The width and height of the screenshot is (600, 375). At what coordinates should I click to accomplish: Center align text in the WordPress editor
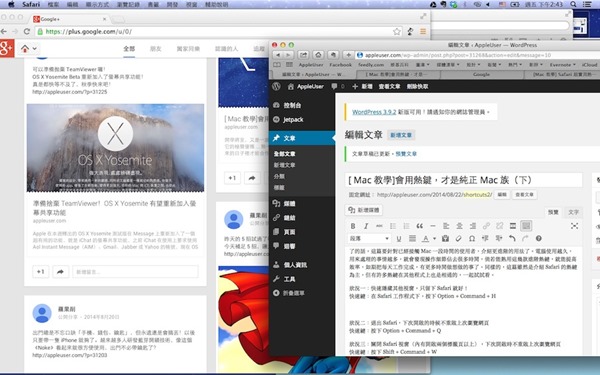[x=459, y=226]
